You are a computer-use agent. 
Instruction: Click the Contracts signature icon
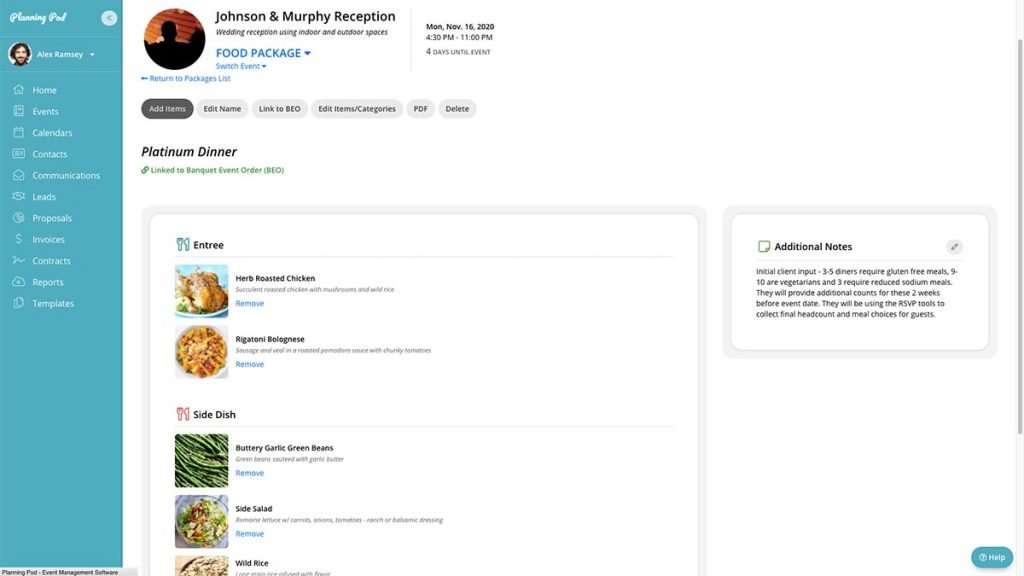pyautogui.click(x=18, y=261)
